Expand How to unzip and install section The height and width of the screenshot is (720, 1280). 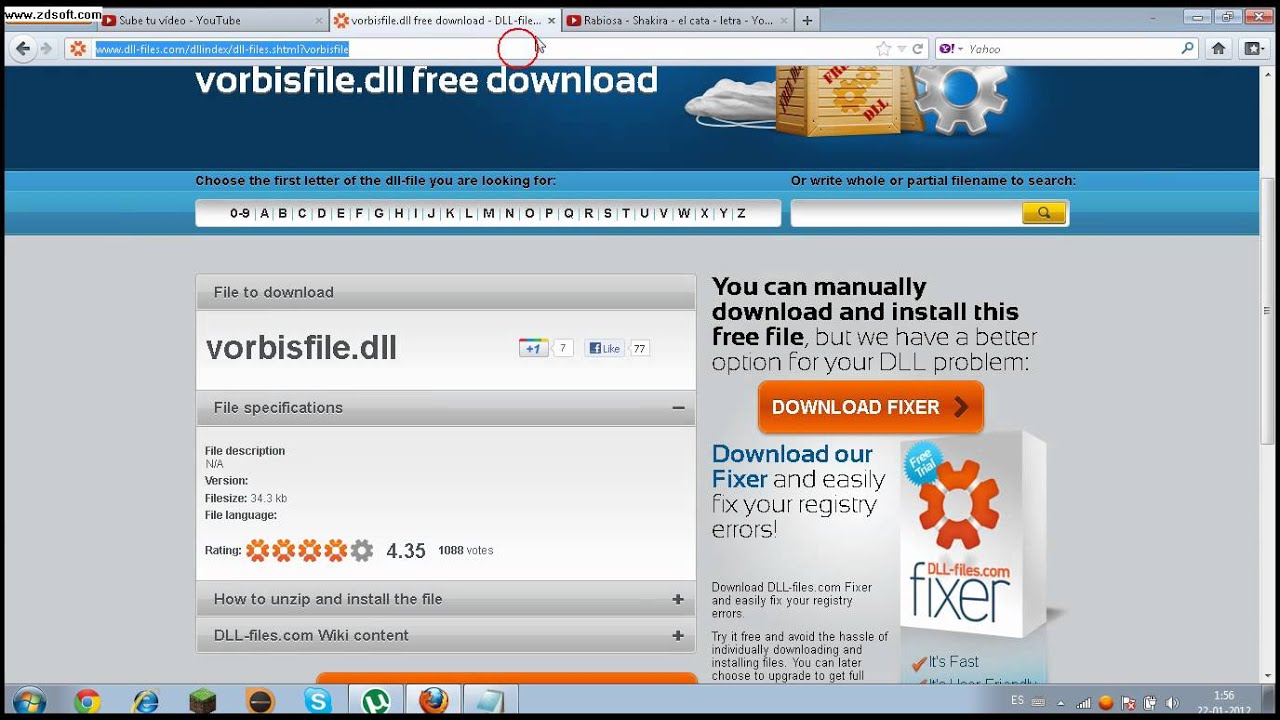click(678, 599)
